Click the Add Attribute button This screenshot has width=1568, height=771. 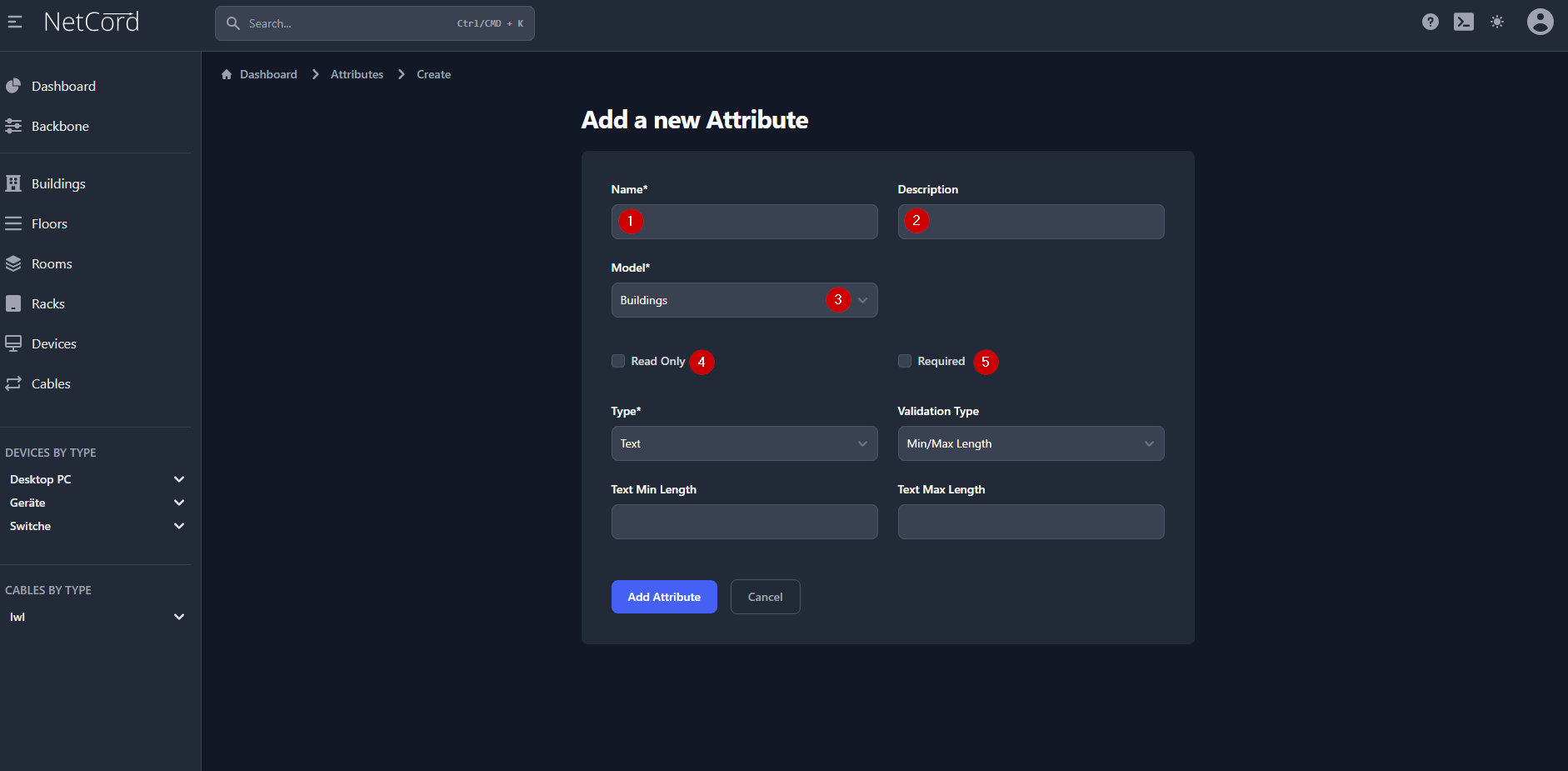coord(663,597)
